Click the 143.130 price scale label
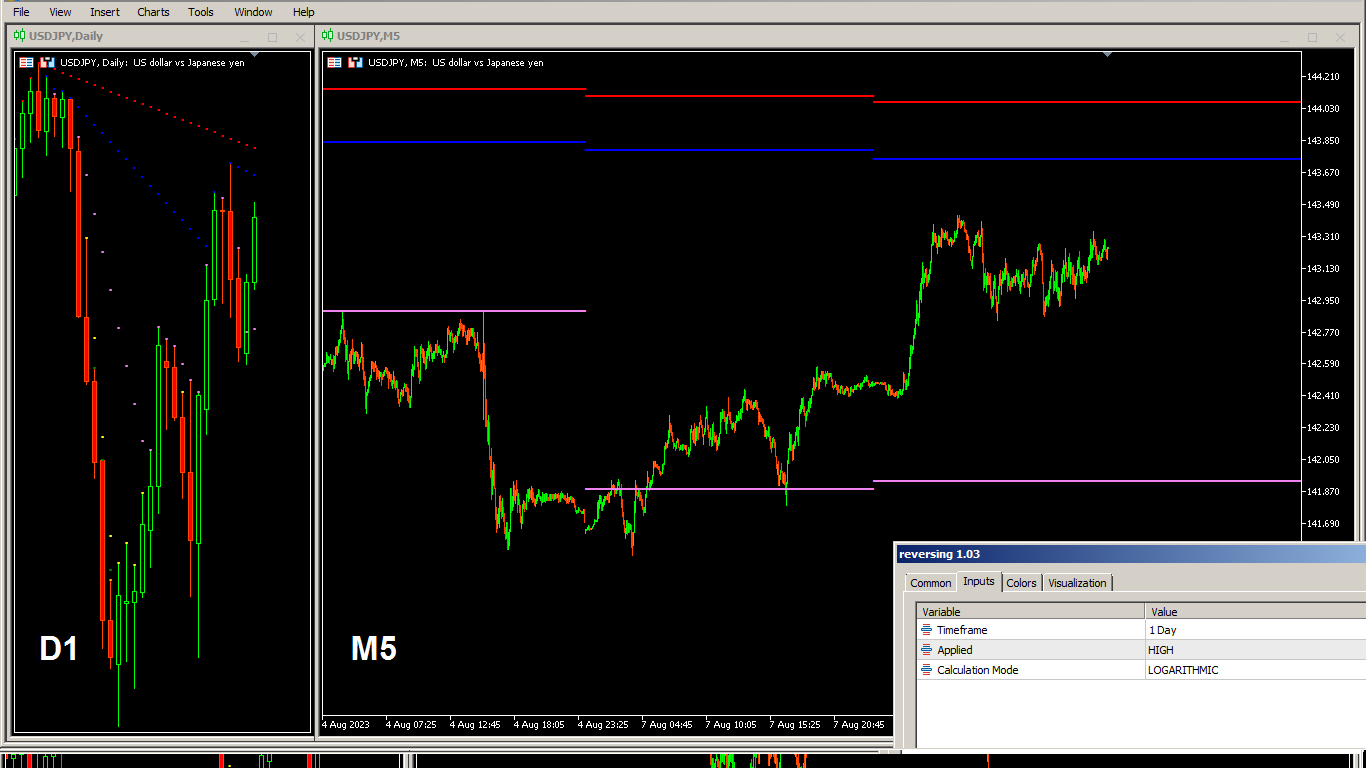 point(1323,269)
